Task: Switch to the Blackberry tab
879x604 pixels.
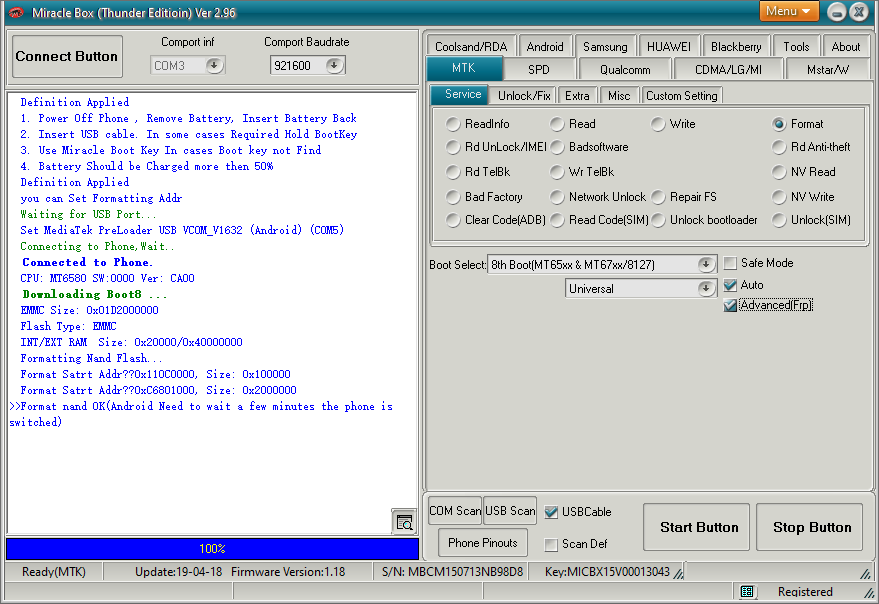Action: tap(736, 47)
